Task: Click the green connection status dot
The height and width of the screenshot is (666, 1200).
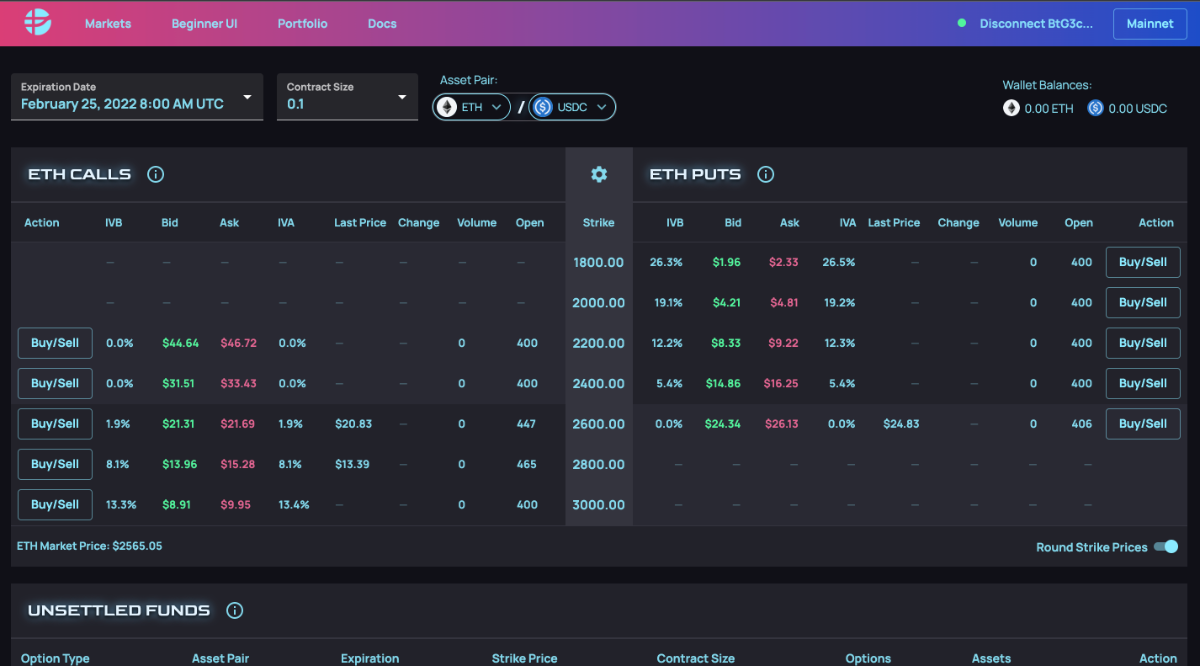Action: tap(962, 23)
